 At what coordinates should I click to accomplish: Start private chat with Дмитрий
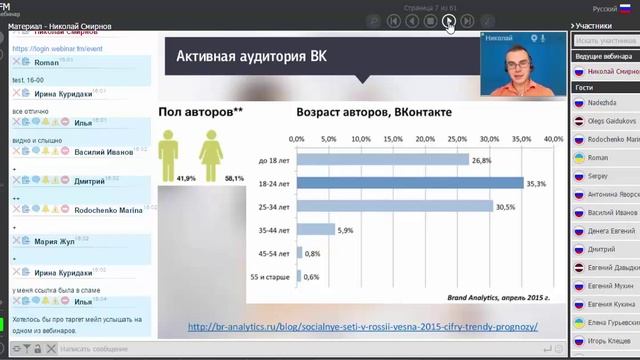click(x=36, y=180)
